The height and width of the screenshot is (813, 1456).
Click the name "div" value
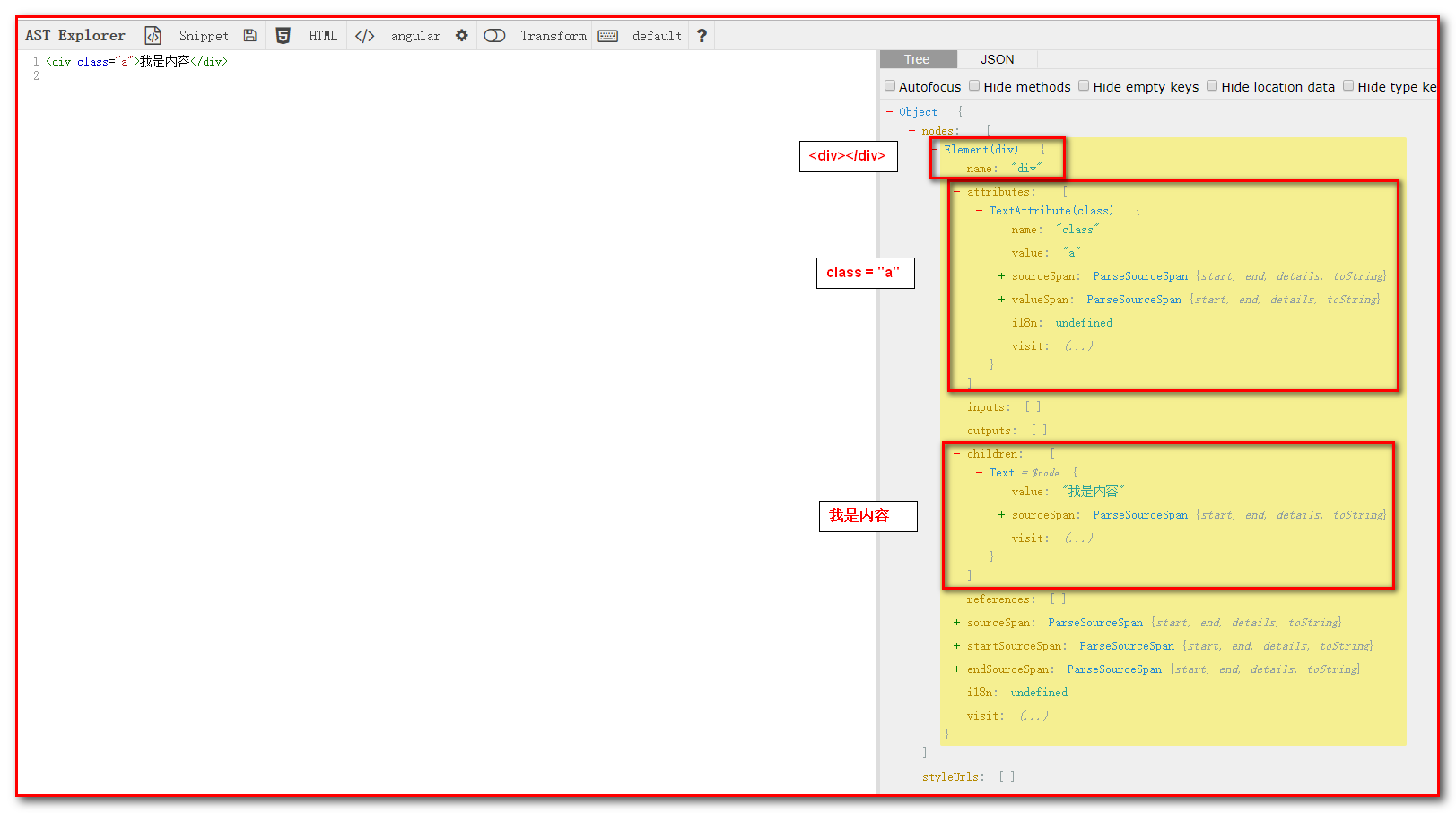(1026, 169)
